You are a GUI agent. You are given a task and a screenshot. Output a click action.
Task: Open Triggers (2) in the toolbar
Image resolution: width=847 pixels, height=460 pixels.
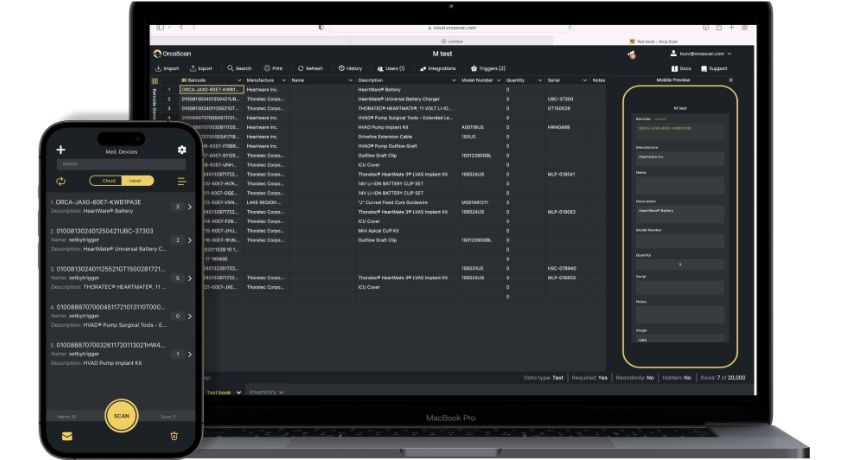[x=487, y=68]
